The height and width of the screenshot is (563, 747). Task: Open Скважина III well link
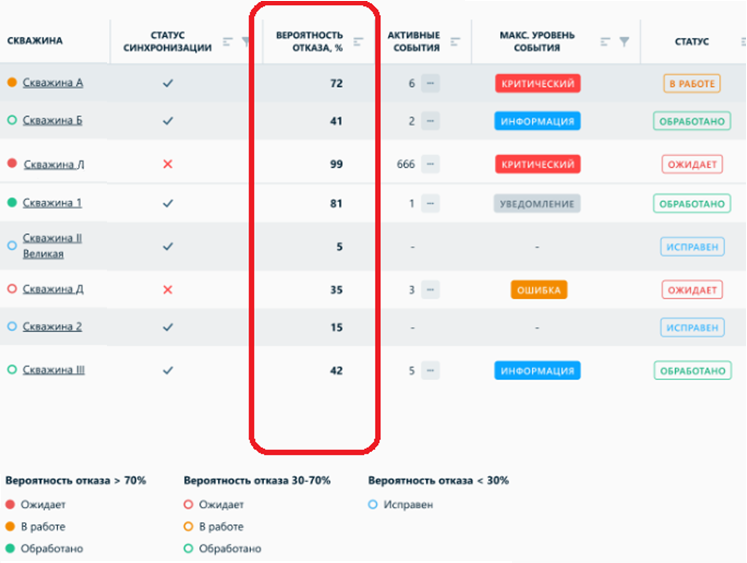(x=54, y=370)
